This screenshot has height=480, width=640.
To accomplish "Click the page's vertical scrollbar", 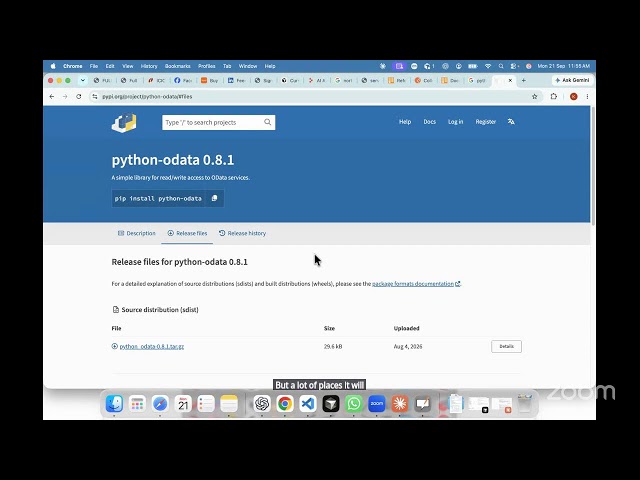I will click(593, 167).
